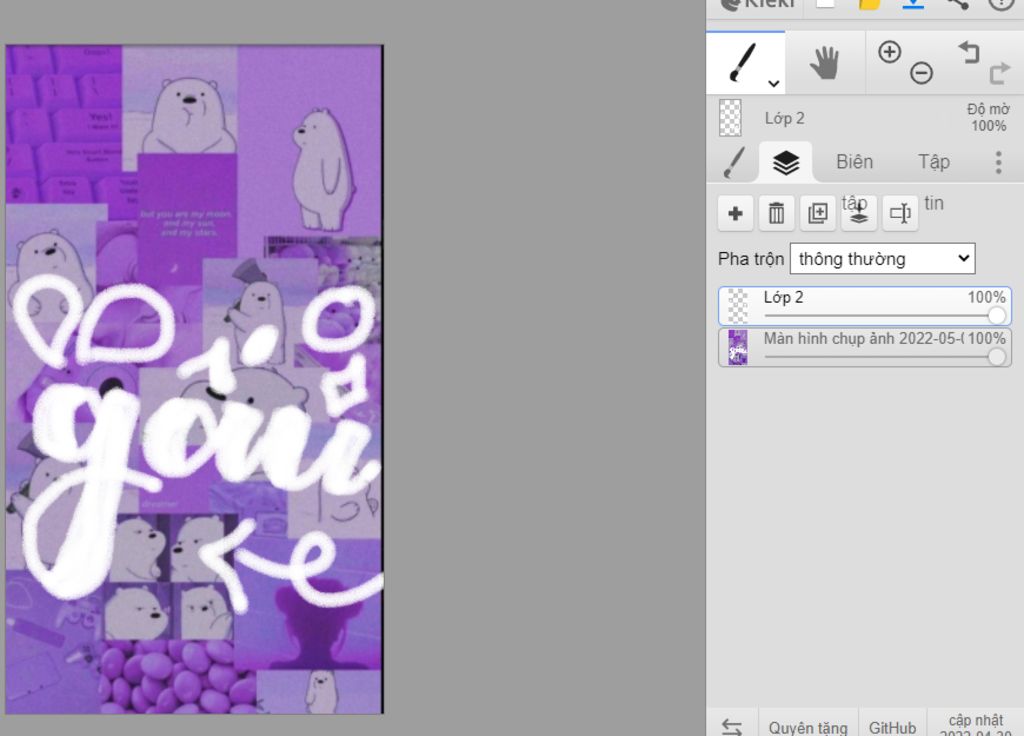Screen dimensions: 1024x736
Task: Select the Lớp 2 layer row
Action: pos(865,306)
